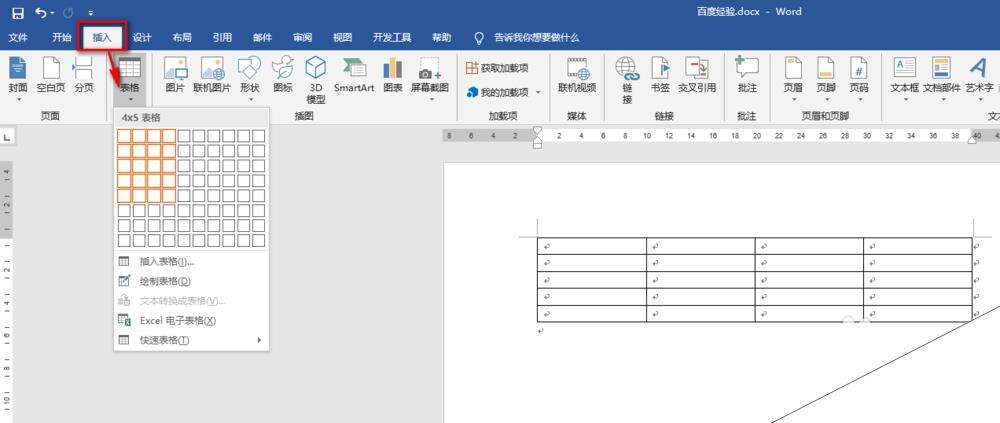The height and width of the screenshot is (423, 1000).
Task: Add a 书签 bookmark
Action: tap(660, 75)
